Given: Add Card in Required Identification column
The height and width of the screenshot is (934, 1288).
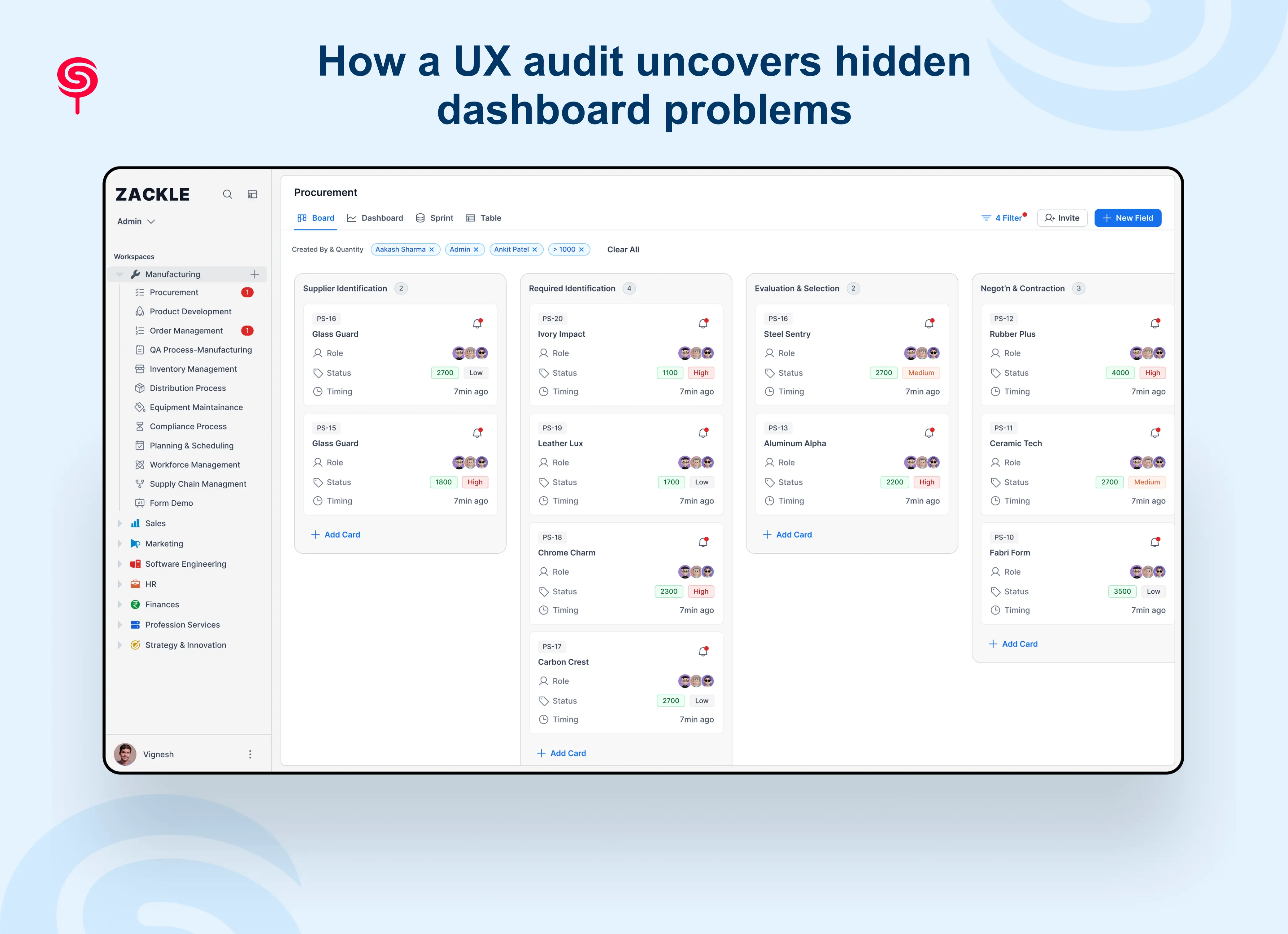Looking at the screenshot, I should point(562,753).
